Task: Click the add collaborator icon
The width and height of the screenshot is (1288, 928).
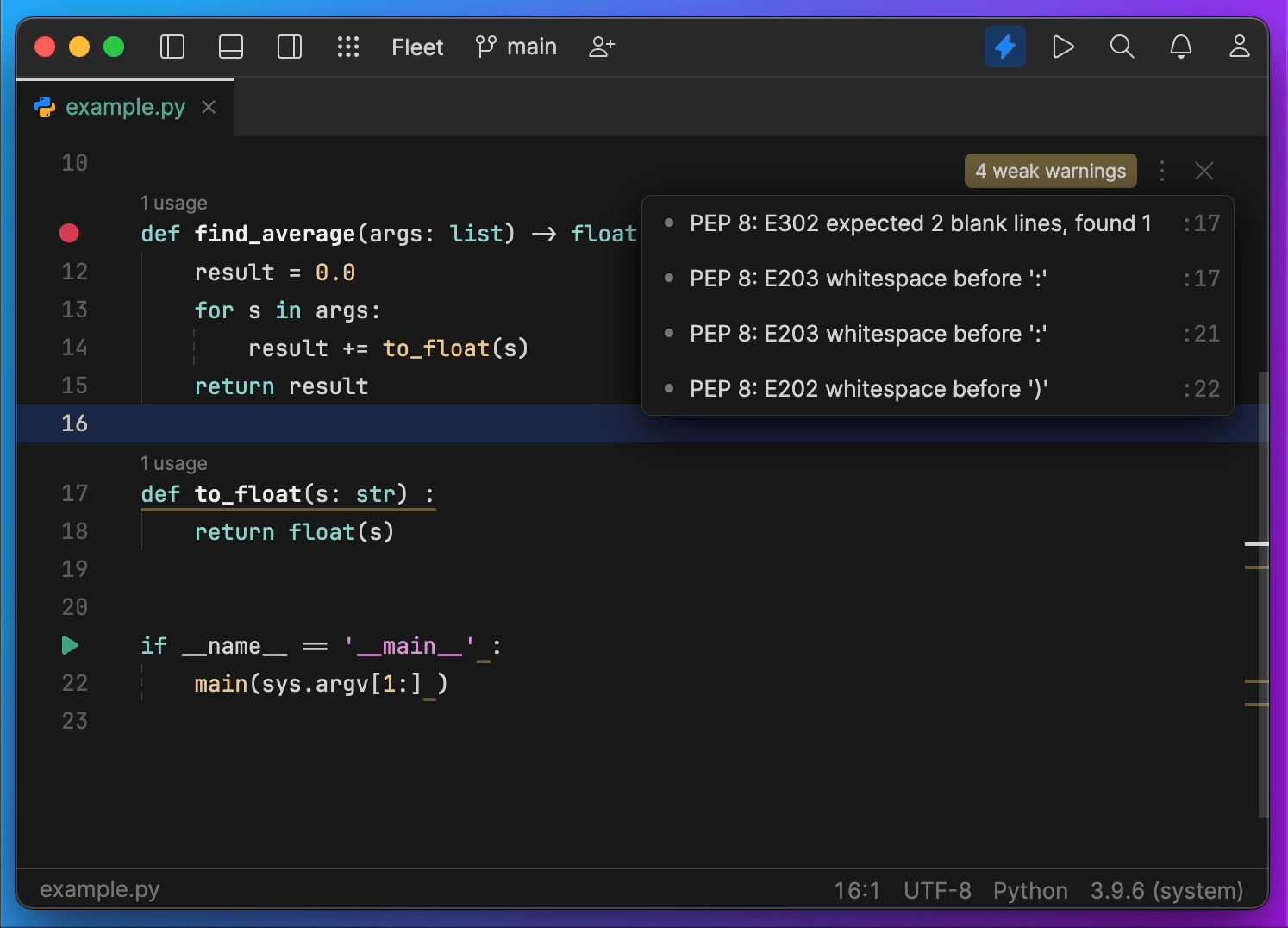Action: pyautogui.click(x=602, y=47)
